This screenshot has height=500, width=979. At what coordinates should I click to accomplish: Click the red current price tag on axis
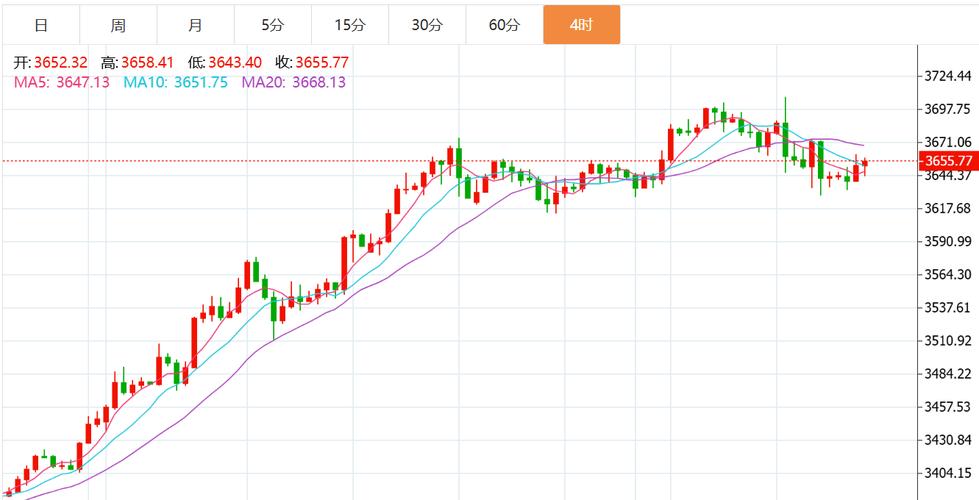click(948, 161)
